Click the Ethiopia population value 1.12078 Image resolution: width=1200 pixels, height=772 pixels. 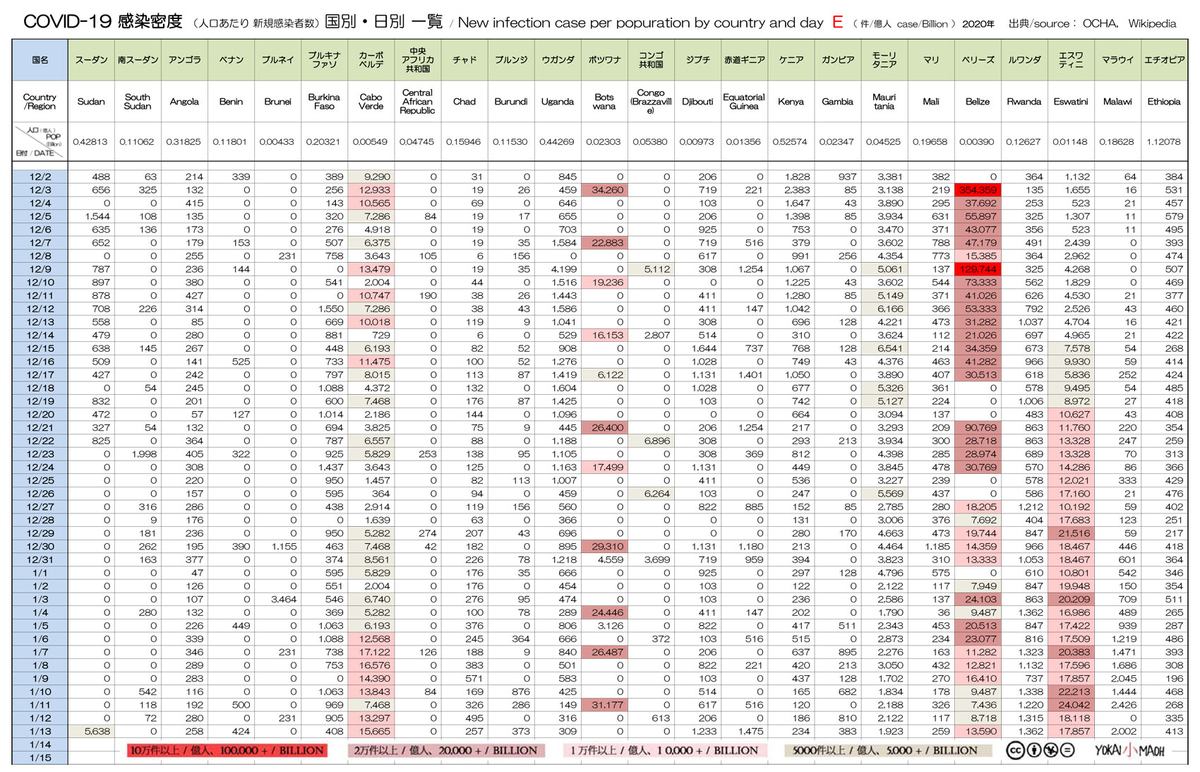[1164, 142]
